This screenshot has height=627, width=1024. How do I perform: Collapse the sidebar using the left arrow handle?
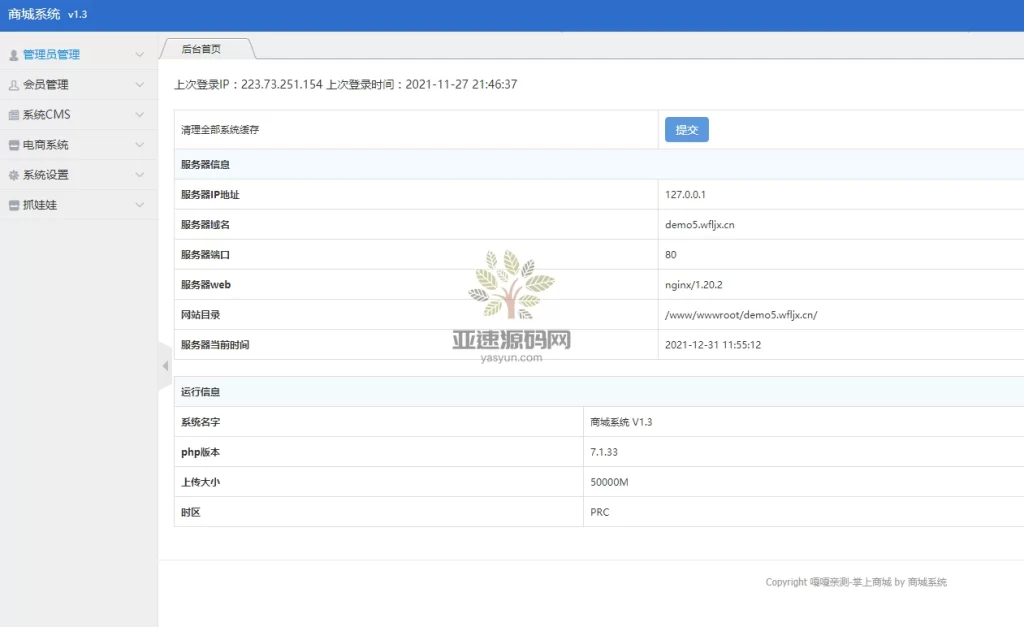164,366
